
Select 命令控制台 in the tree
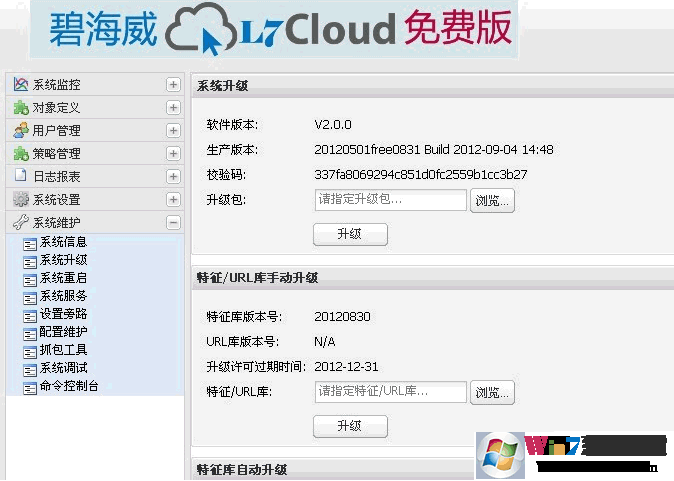point(69,386)
